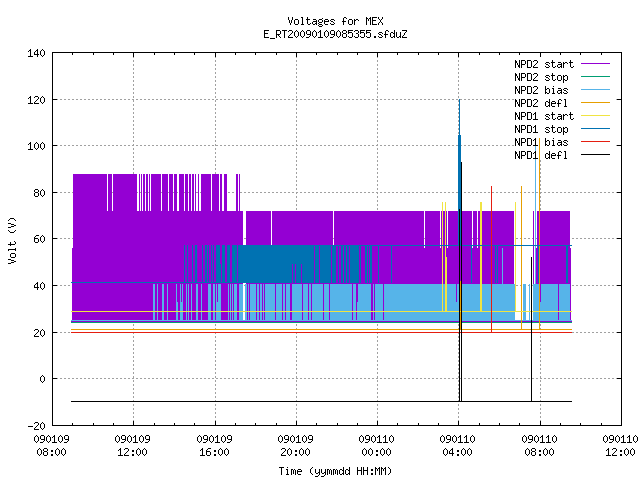This screenshot has width=640, height=480.
Task: Click the 'NPD1 defl' legend label
Action: [541, 155]
